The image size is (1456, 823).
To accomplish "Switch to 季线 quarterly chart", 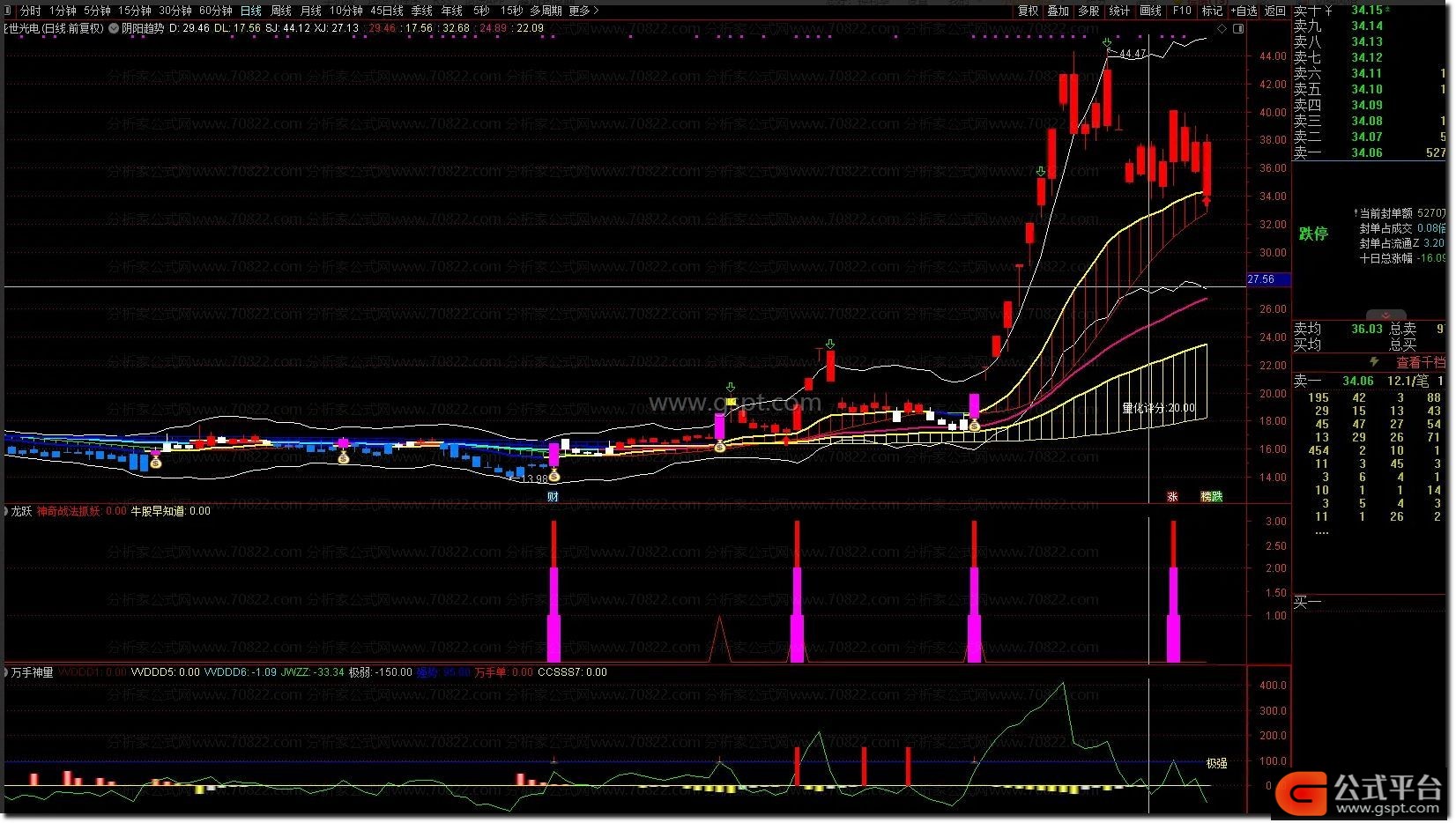I will pyautogui.click(x=422, y=11).
